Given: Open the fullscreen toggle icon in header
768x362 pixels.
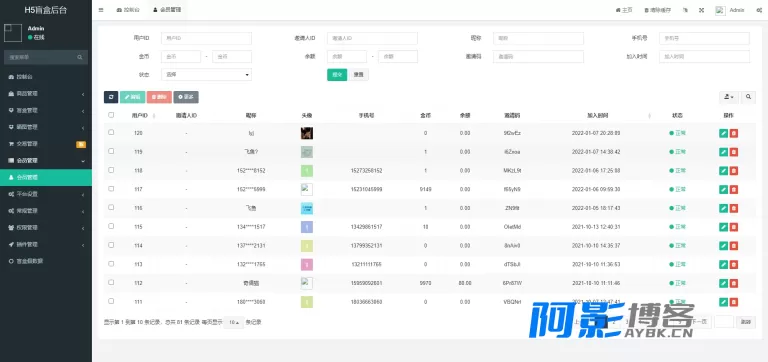Looking at the screenshot, I should tap(701, 10).
